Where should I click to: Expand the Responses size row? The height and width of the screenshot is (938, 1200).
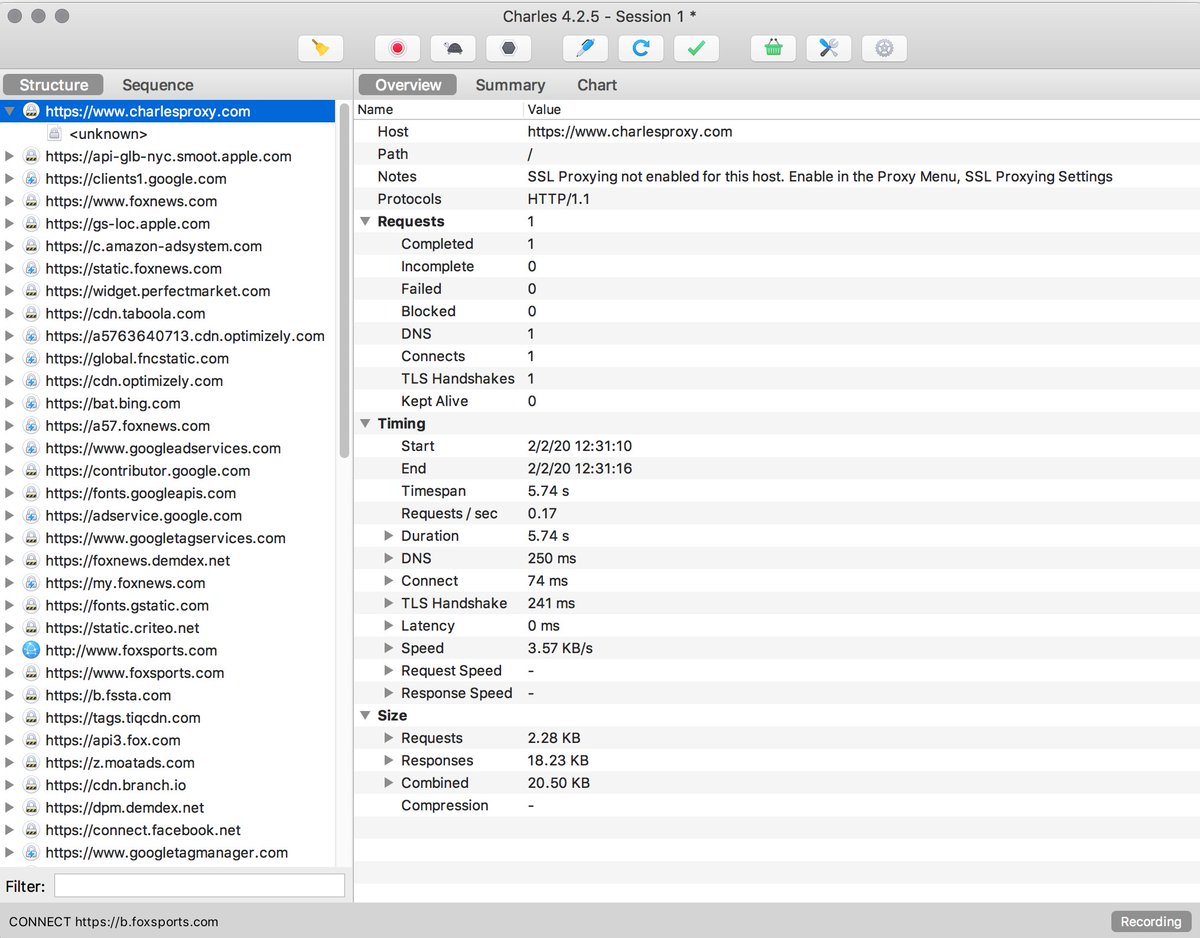[x=390, y=760]
